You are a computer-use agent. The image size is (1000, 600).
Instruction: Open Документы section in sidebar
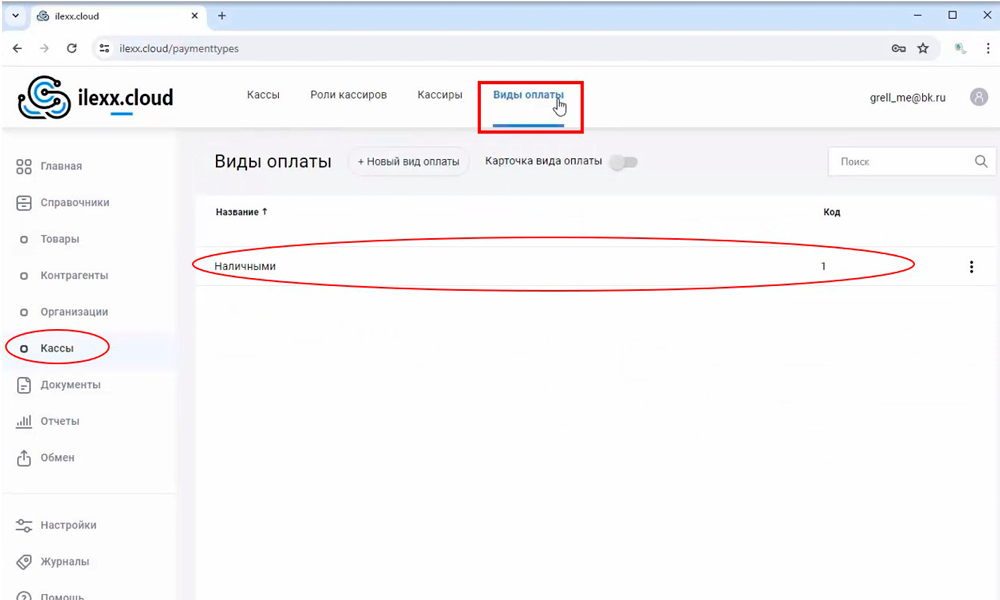(x=69, y=385)
